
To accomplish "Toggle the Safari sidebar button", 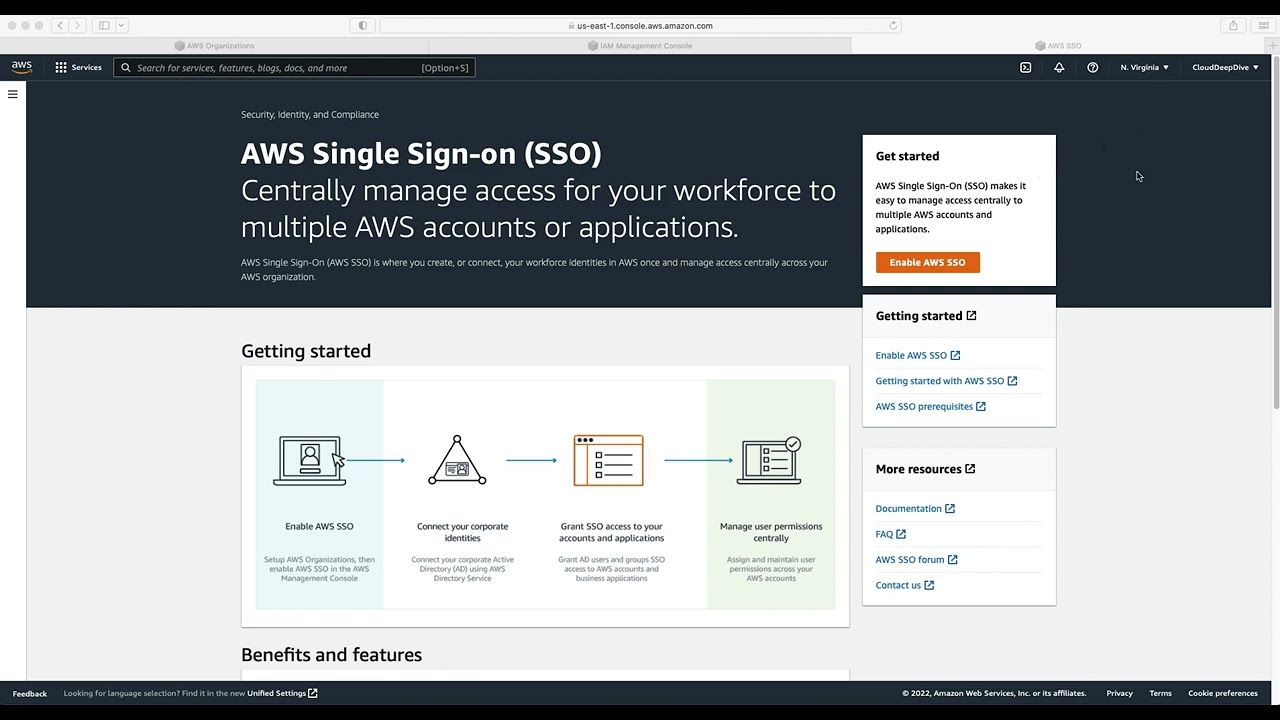I will click(104, 25).
